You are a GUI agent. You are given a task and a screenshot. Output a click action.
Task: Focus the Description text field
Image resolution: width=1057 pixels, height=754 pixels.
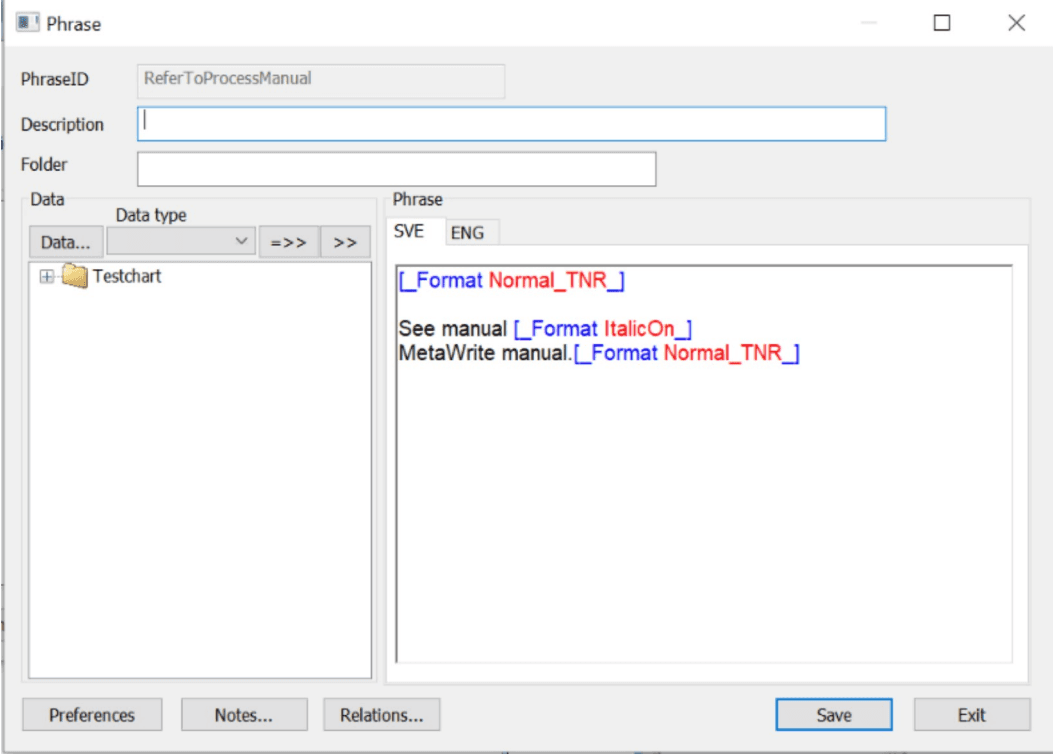coord(511,124)
